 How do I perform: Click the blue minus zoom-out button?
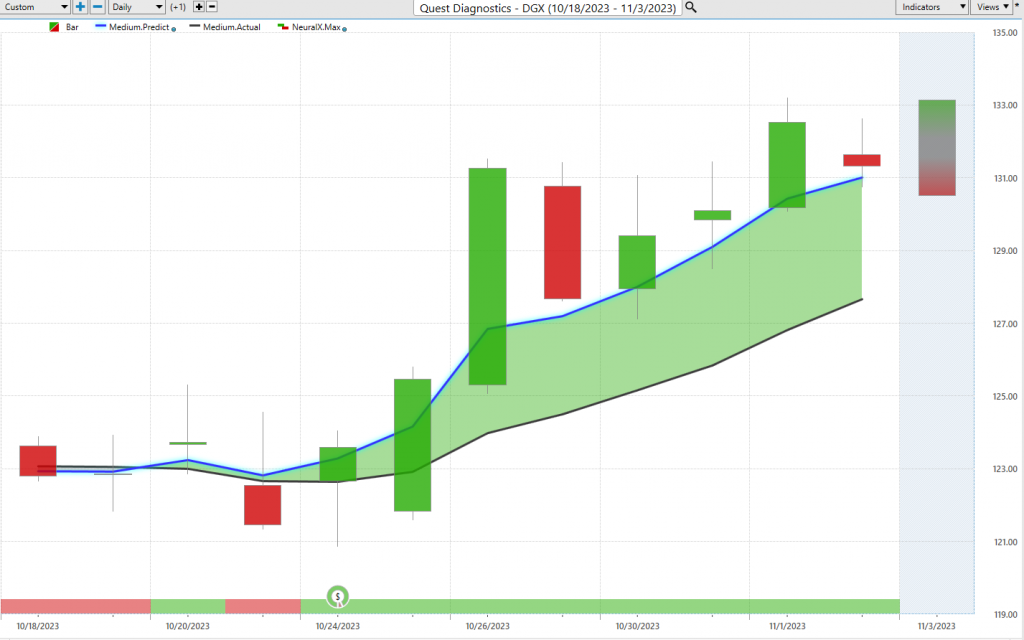click(97, 7)
